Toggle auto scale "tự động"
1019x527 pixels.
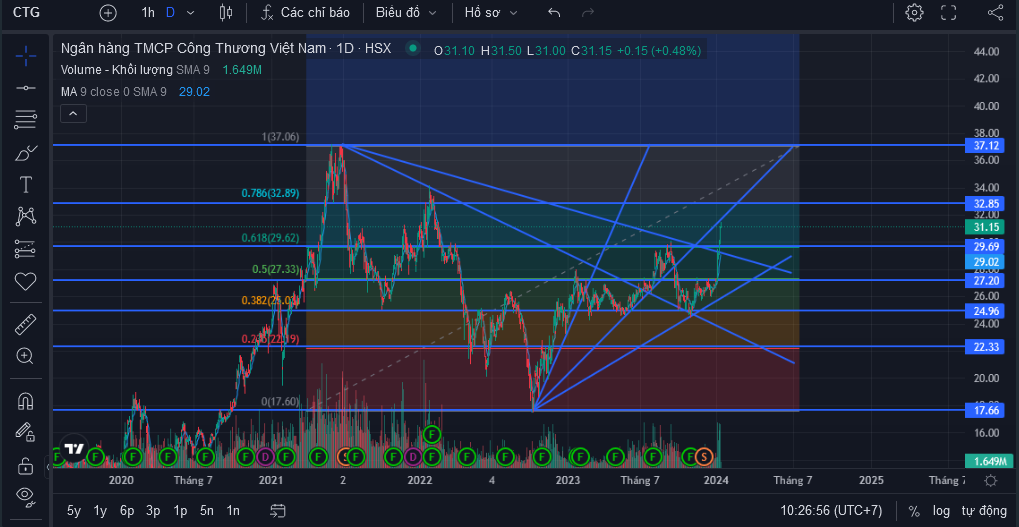[x=983, y=511]
